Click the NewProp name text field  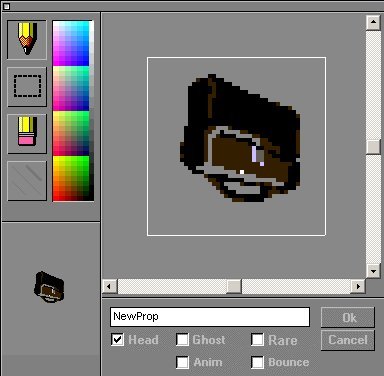click(210, 317)
